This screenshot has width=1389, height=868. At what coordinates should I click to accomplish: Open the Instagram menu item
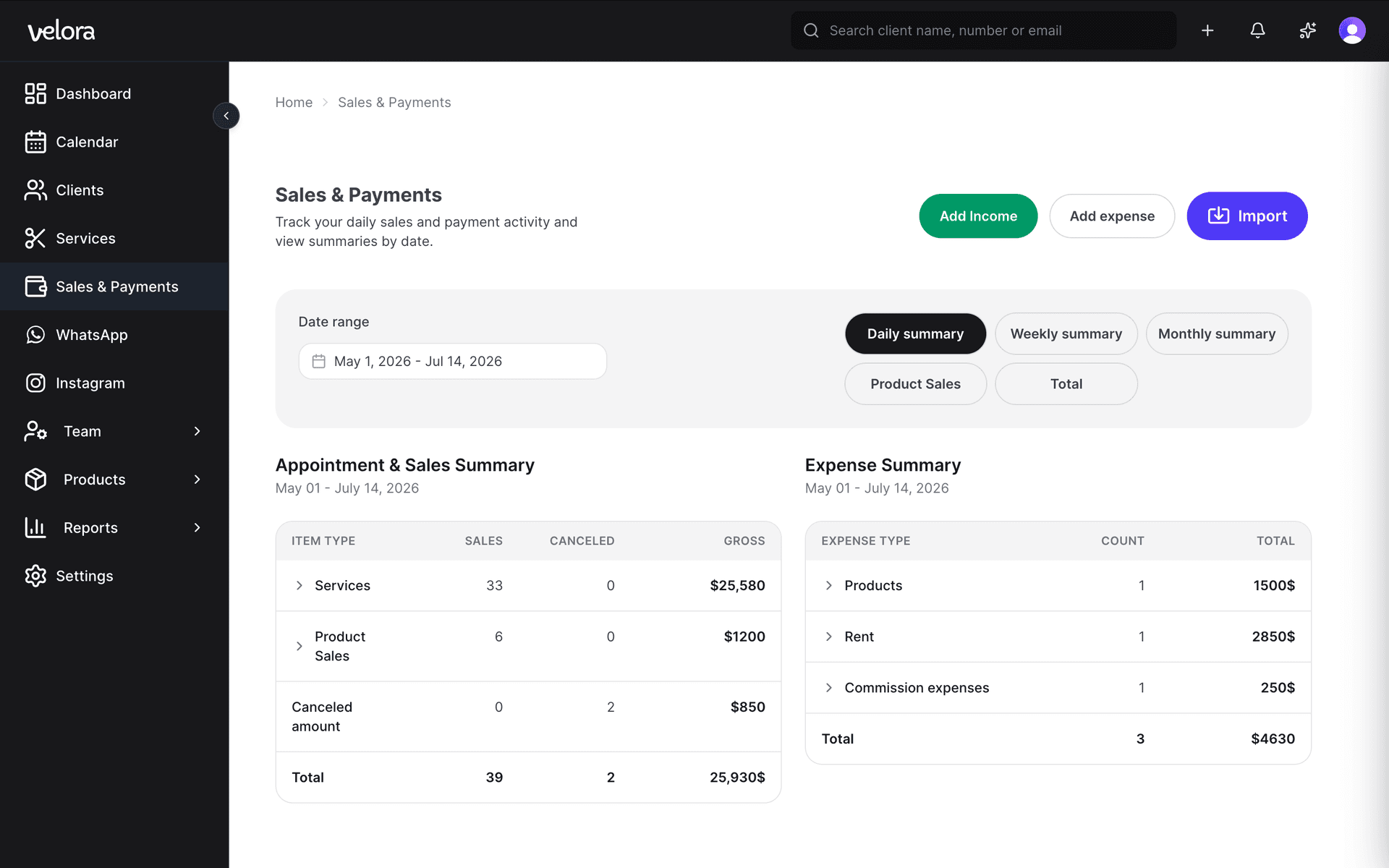click(114, 383)
